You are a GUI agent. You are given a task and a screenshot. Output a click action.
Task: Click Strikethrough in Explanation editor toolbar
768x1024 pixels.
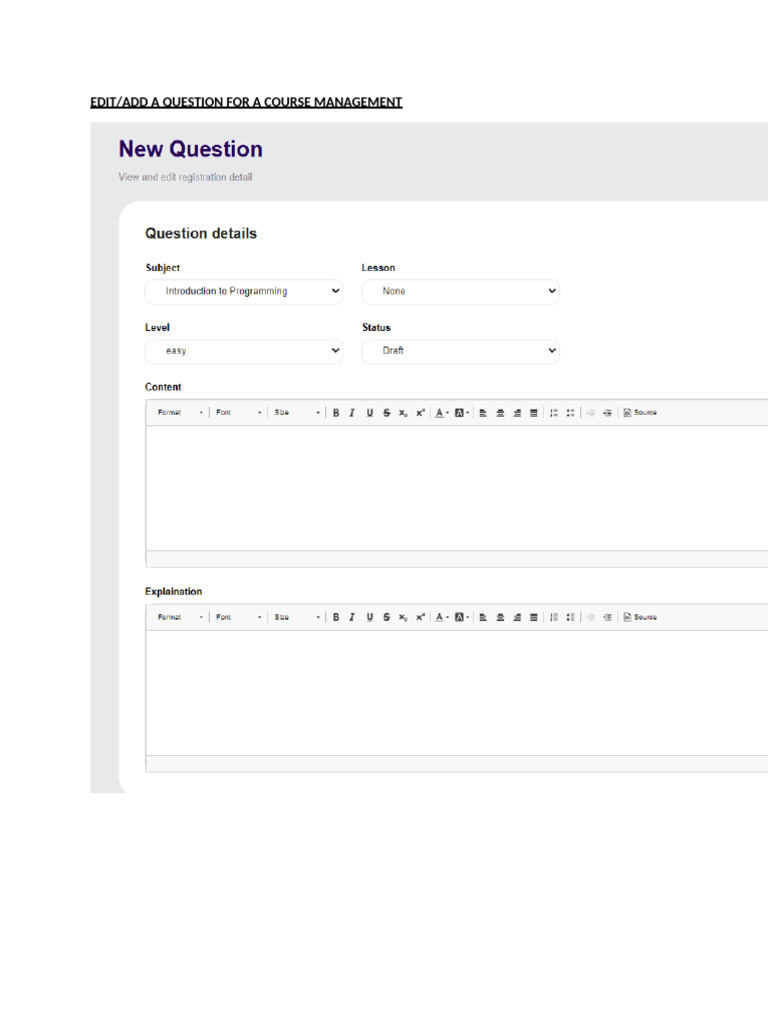click(386, 618)
